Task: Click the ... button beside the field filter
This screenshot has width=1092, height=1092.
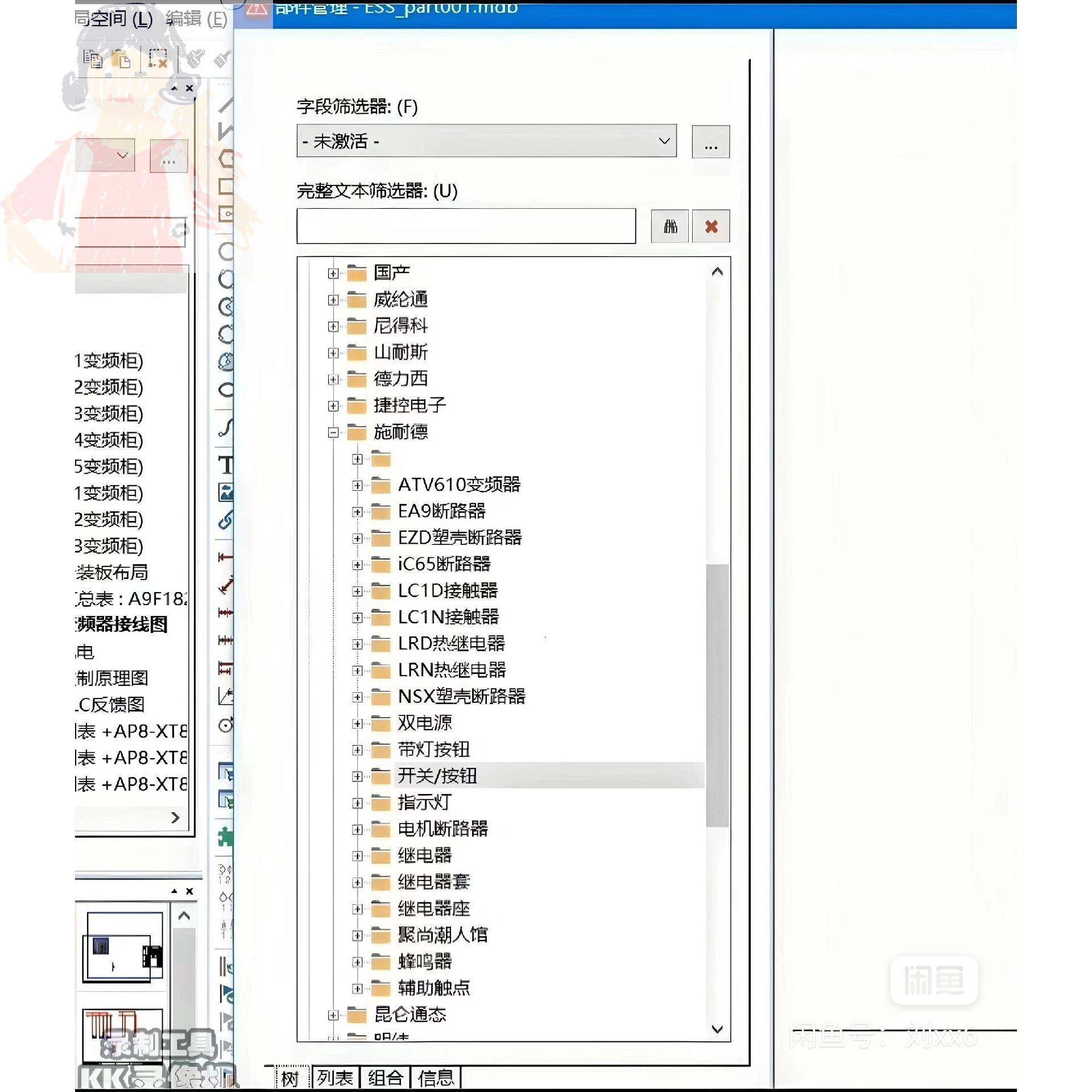Action: point(710,143)
